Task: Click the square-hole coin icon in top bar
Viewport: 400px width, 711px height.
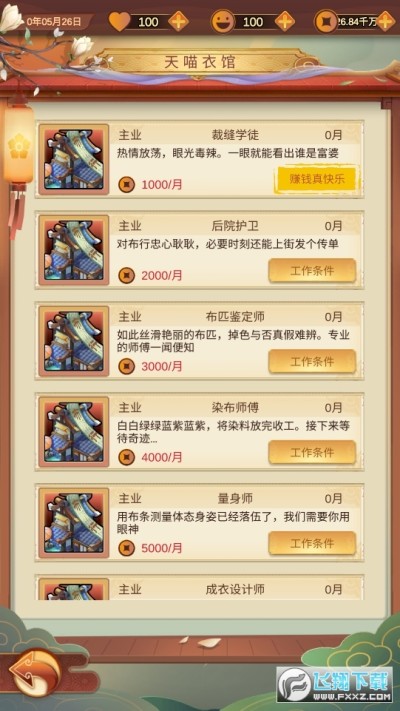Action: coord(326,21)
